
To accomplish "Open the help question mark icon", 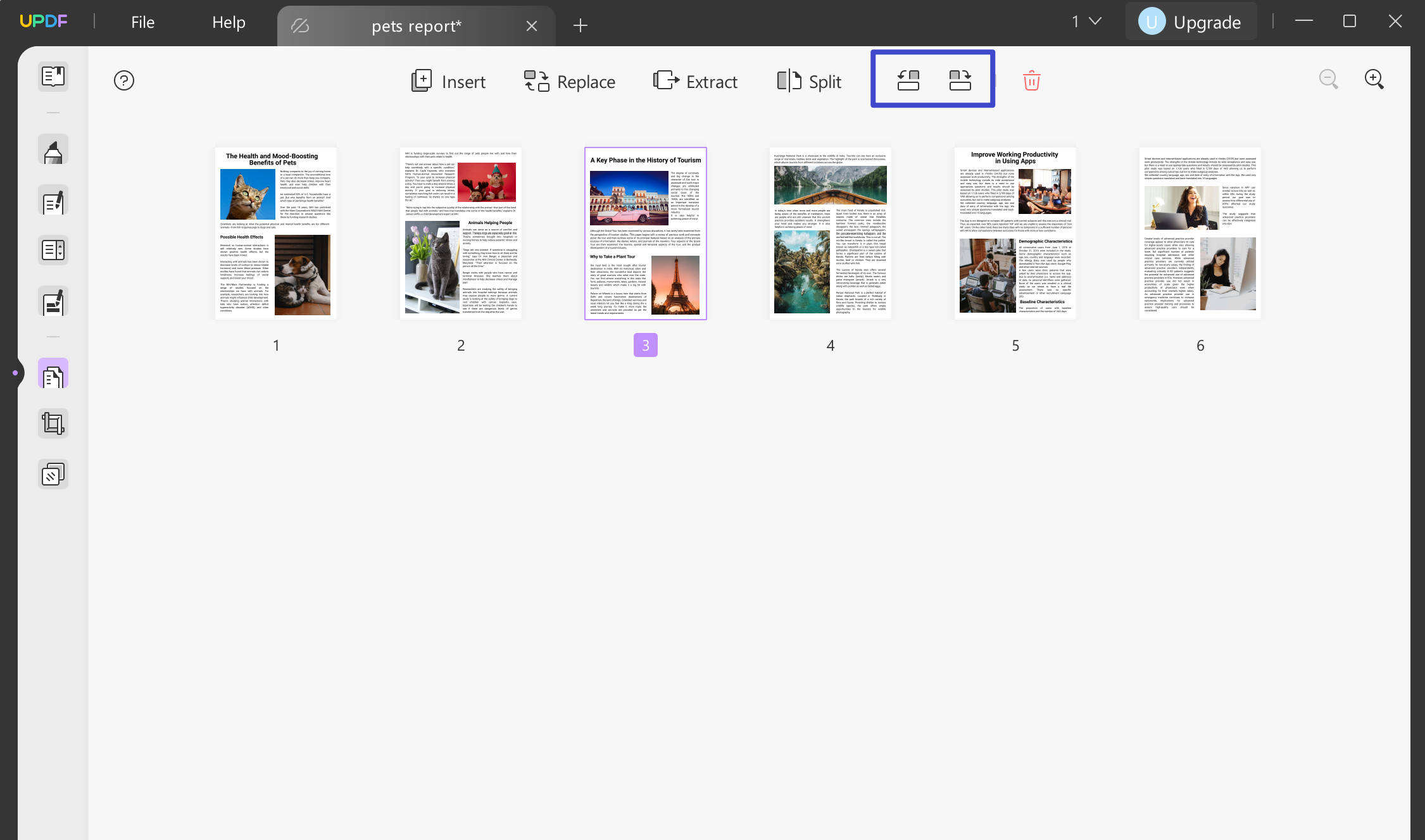I will pos(124,80).
